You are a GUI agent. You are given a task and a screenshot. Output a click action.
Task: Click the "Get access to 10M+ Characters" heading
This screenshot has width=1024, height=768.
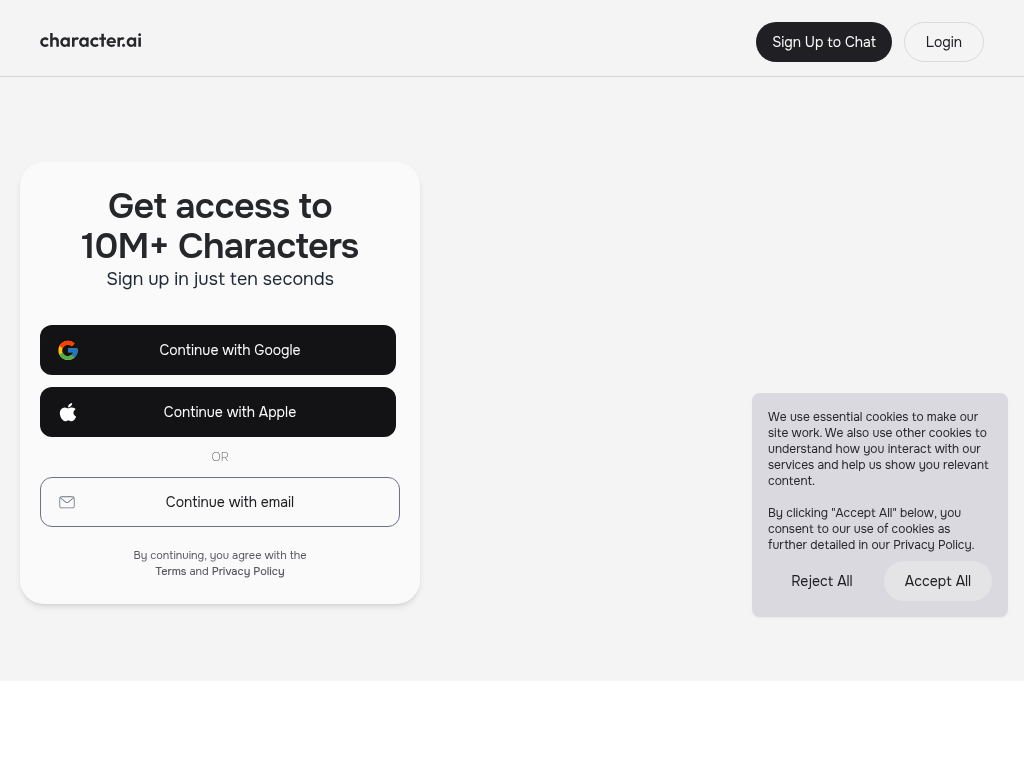[220, 226]
